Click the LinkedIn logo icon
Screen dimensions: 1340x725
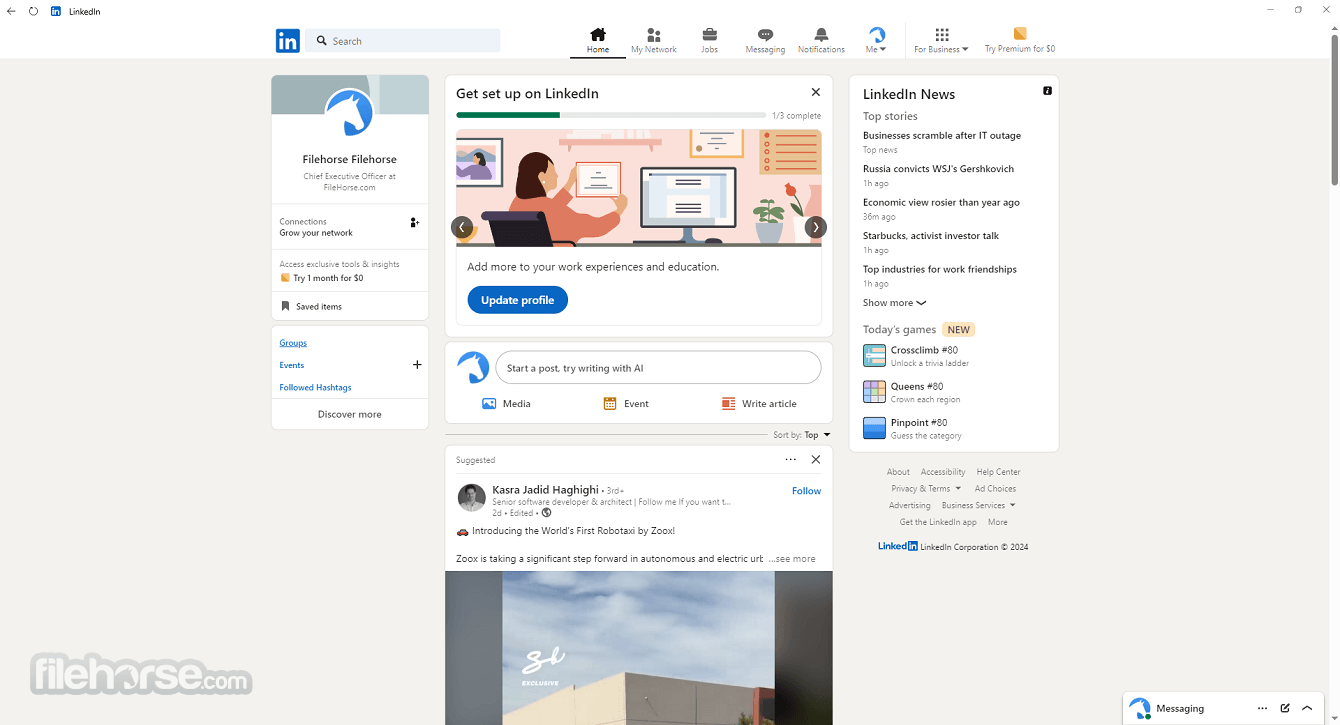coord(287,41)
